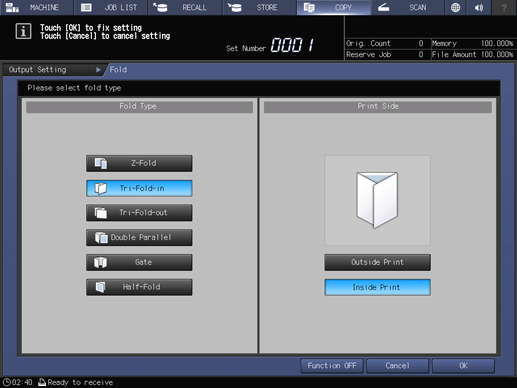This screenshot has width=517, height=388.
Task: Click the Double Parallel fold icon
Action: pyautogui.click(x=101, y=238)
